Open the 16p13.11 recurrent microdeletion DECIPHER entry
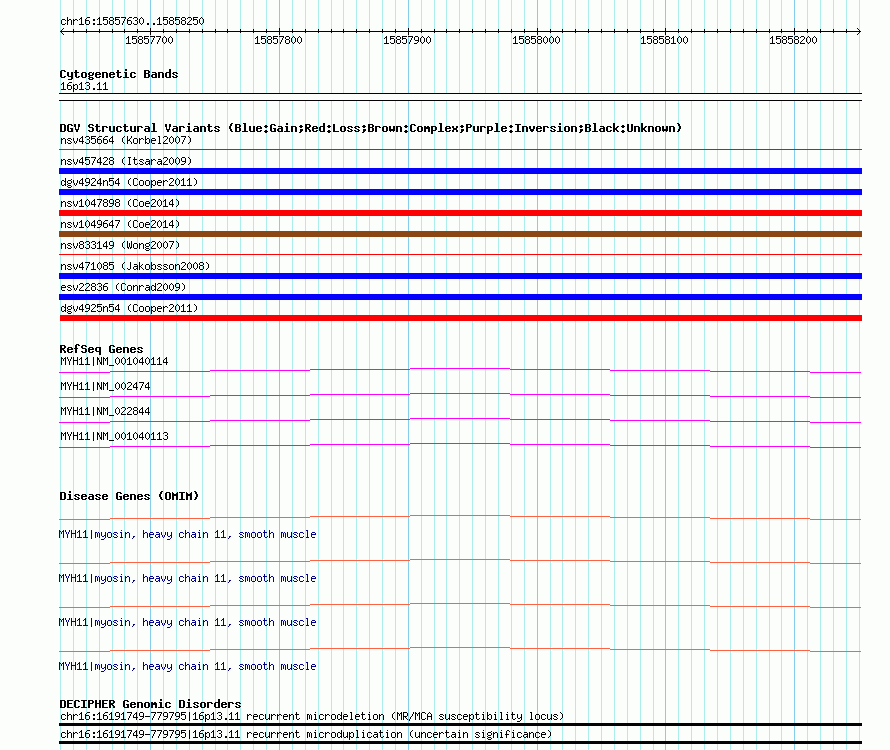Viewport: 890px width, 750px height. 312,717
